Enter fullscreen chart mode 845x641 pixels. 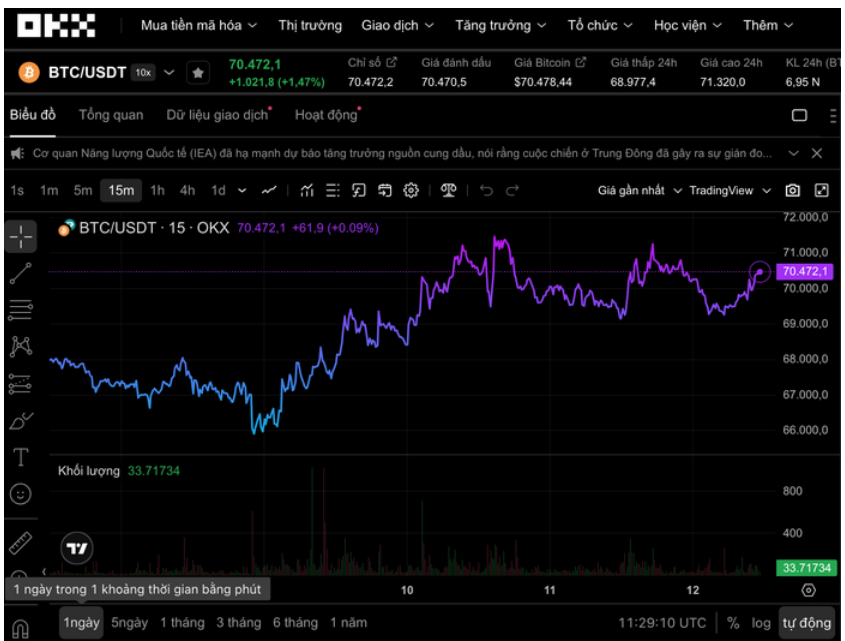[x=821, y=190]
